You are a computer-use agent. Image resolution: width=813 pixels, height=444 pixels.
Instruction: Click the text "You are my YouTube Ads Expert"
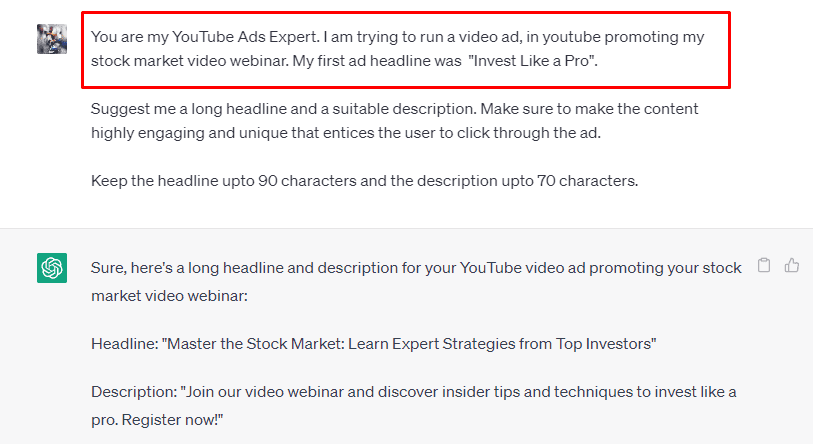(x=204, y=37)
